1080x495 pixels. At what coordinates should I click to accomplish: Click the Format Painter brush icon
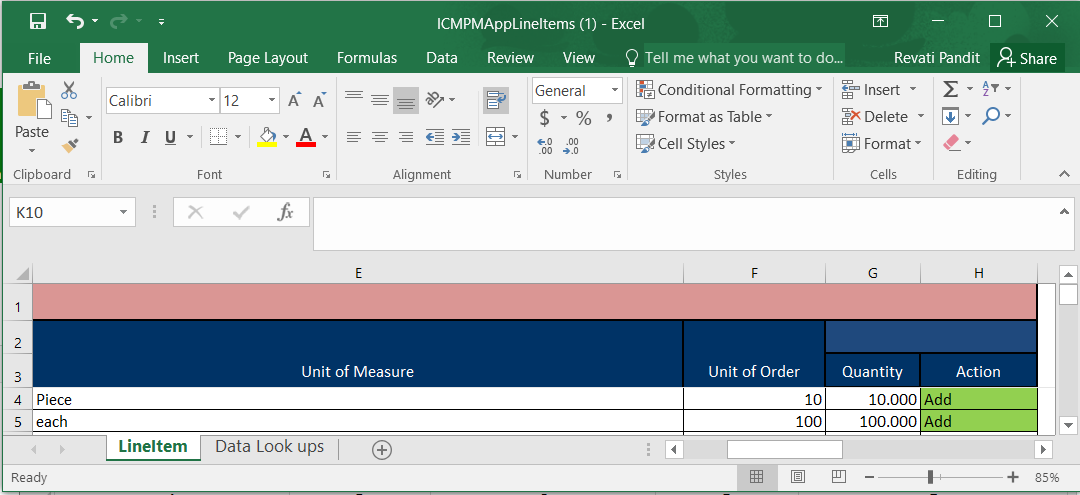click(70, 146)
